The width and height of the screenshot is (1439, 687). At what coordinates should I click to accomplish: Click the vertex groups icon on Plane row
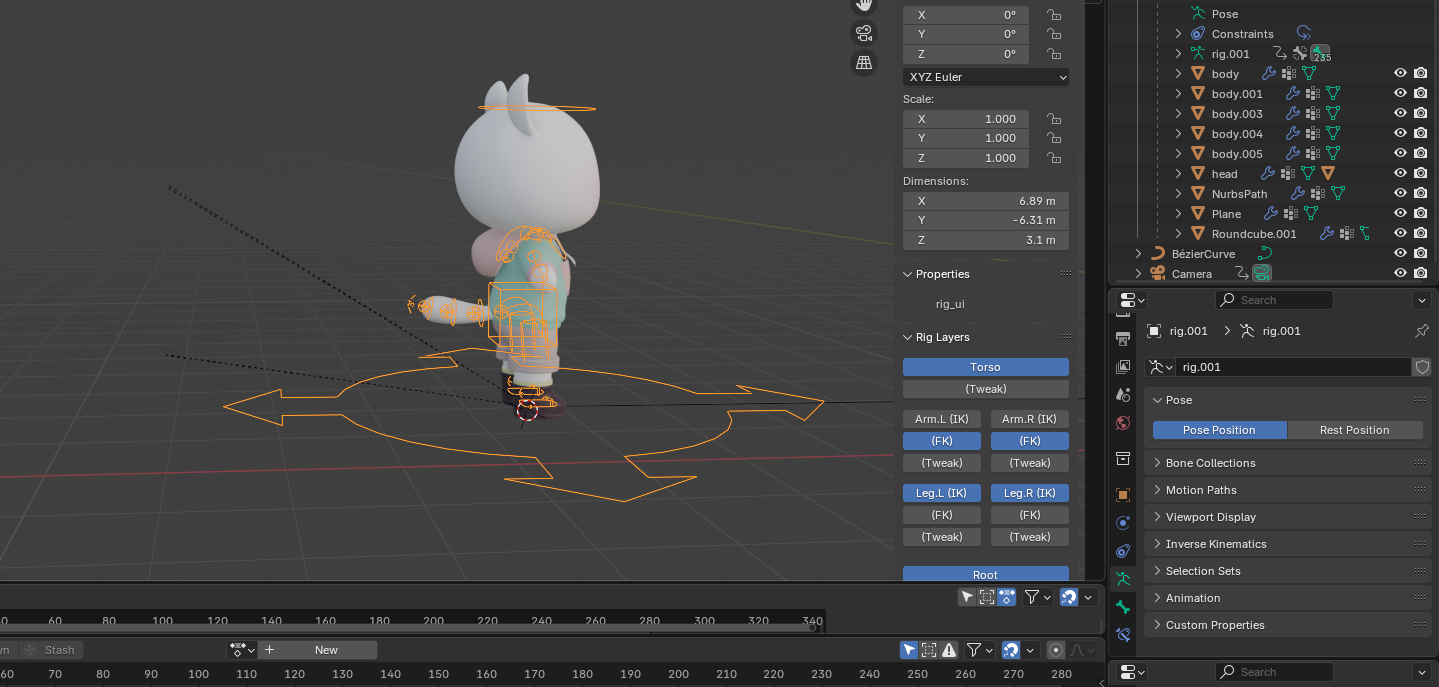[x=1290, y=214]
